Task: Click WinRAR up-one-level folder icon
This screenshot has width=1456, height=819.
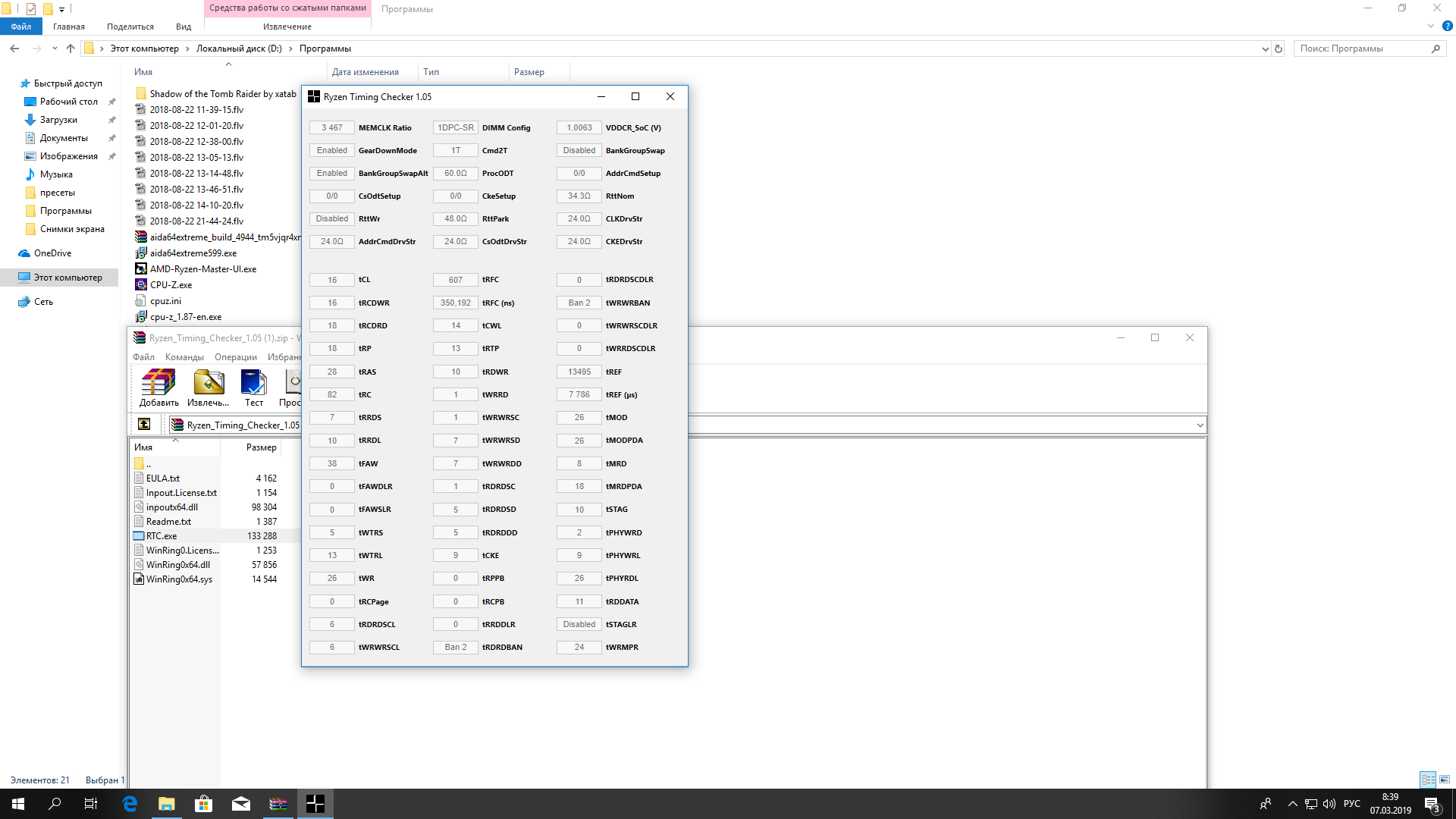Action: pos(144,425)
